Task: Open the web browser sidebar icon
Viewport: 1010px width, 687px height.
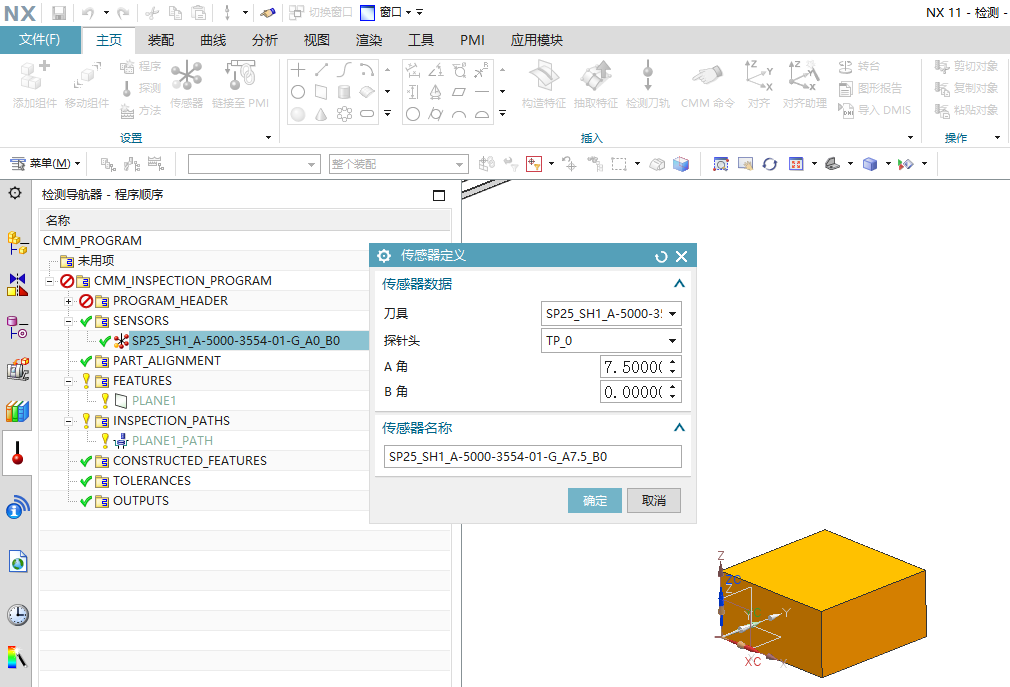Action: click(x=17, y=561)
